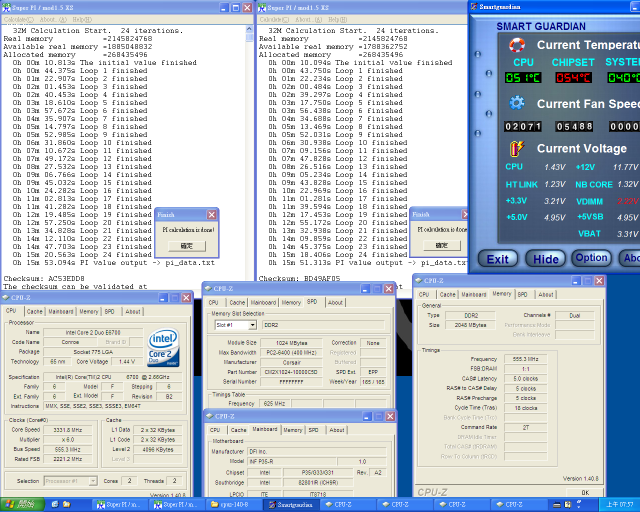This screenshot has width=640, height=512.
Task: Switch to Smartguardian via the taskbar
Action: tap(291, 505)
